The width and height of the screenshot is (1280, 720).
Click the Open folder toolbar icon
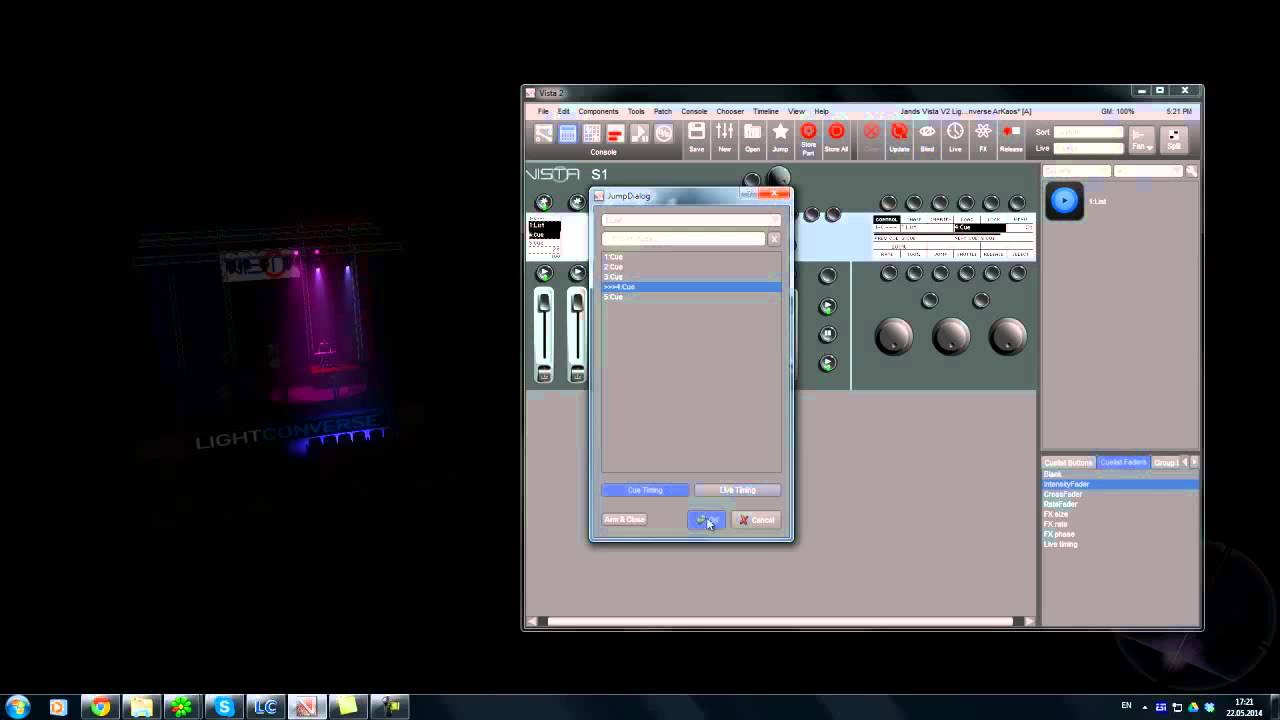(x=752, y=137)
